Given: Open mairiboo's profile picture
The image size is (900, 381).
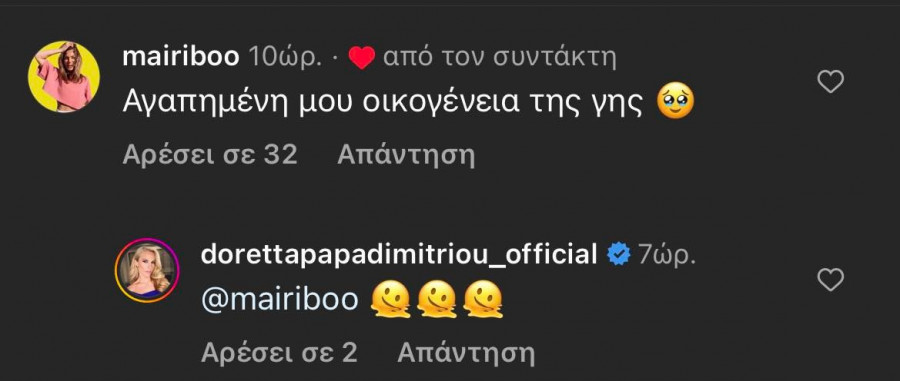Looking at the screenshot, I should click(64, 76).
